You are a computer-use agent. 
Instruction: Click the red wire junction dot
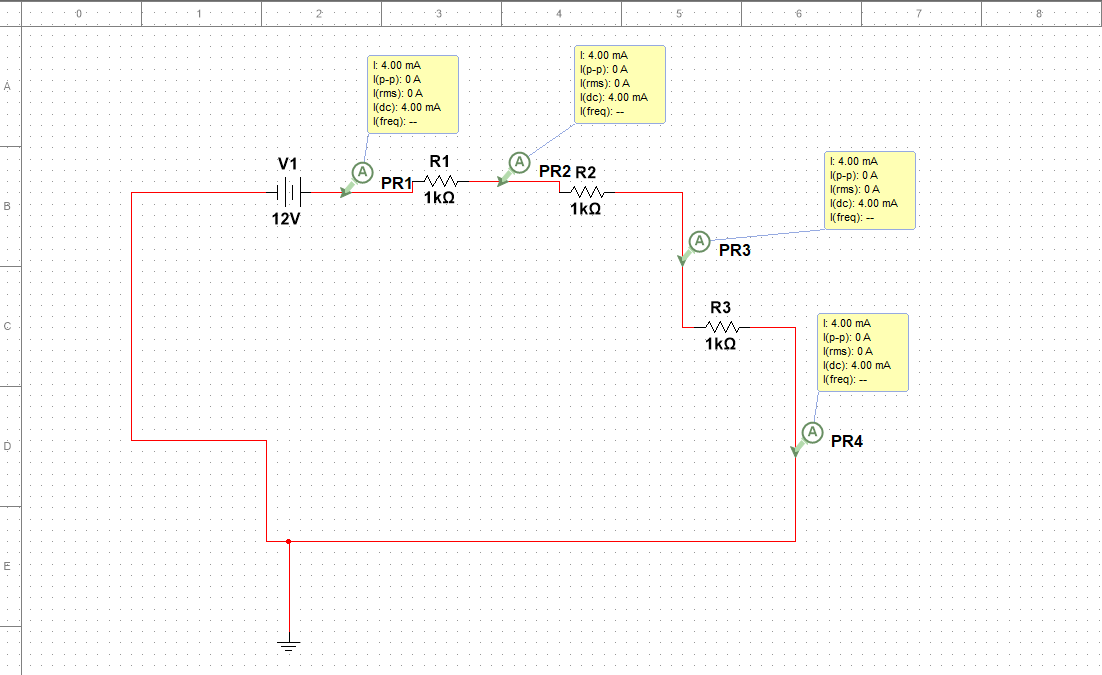click(288, 541)
